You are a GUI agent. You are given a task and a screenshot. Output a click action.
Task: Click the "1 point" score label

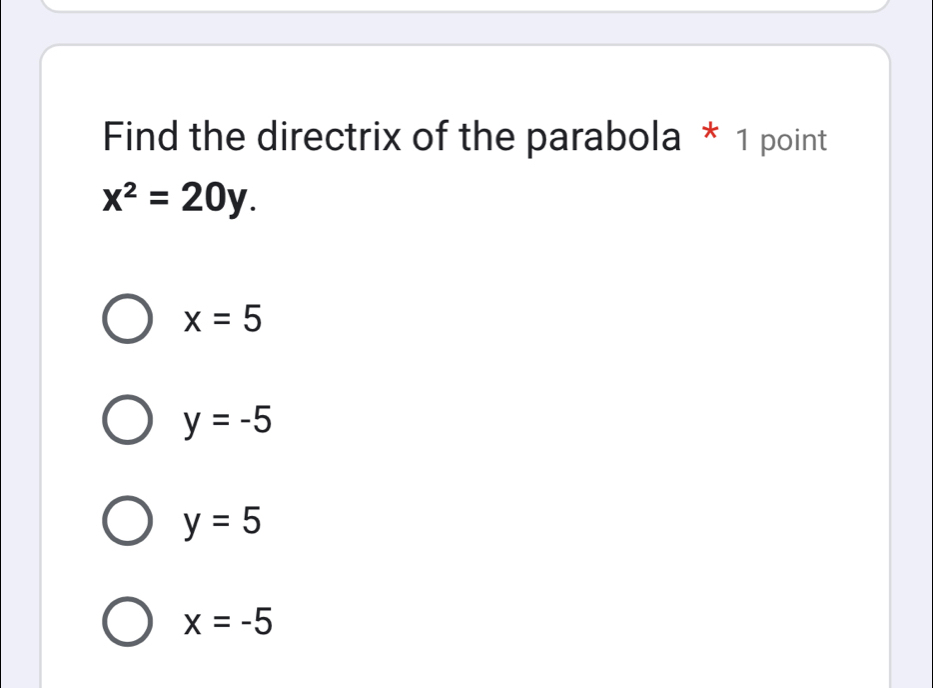coord(781,140)
